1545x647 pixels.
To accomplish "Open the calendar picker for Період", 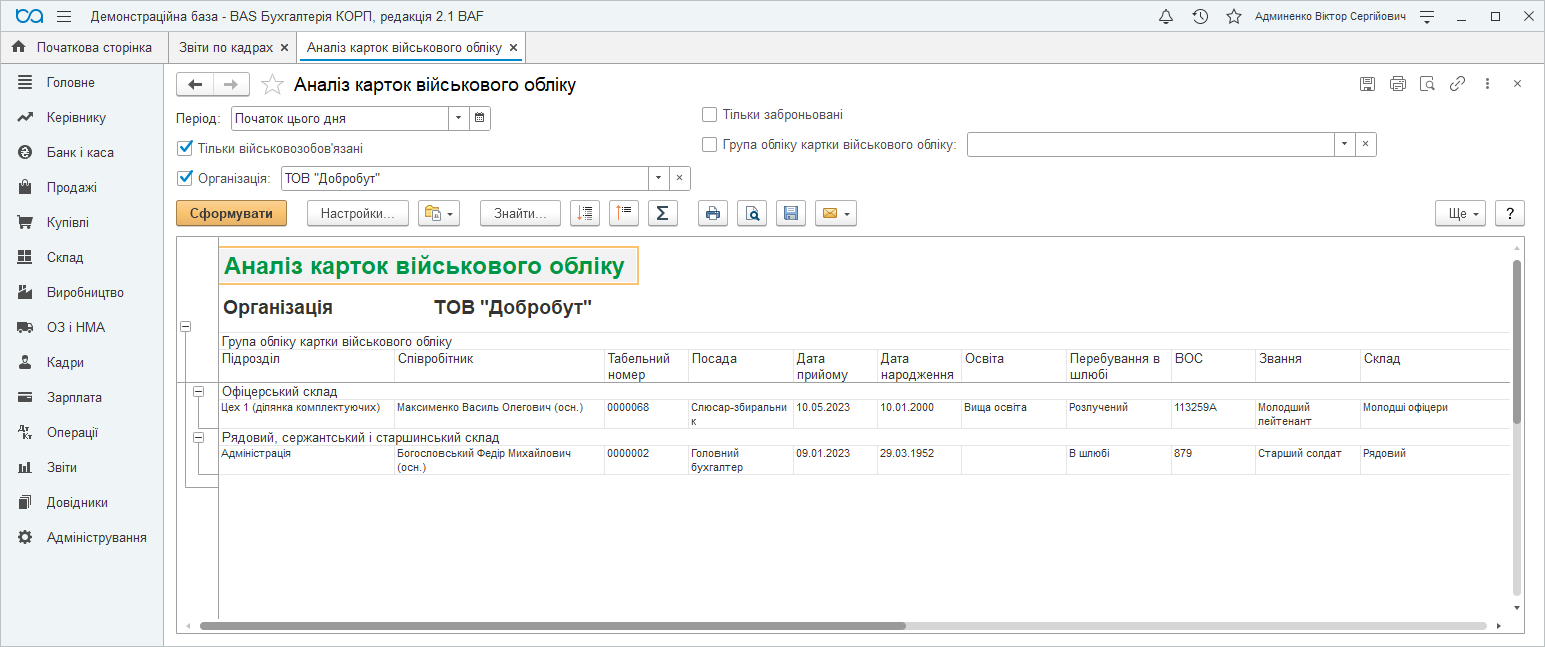I will click(x=480, y=118).
